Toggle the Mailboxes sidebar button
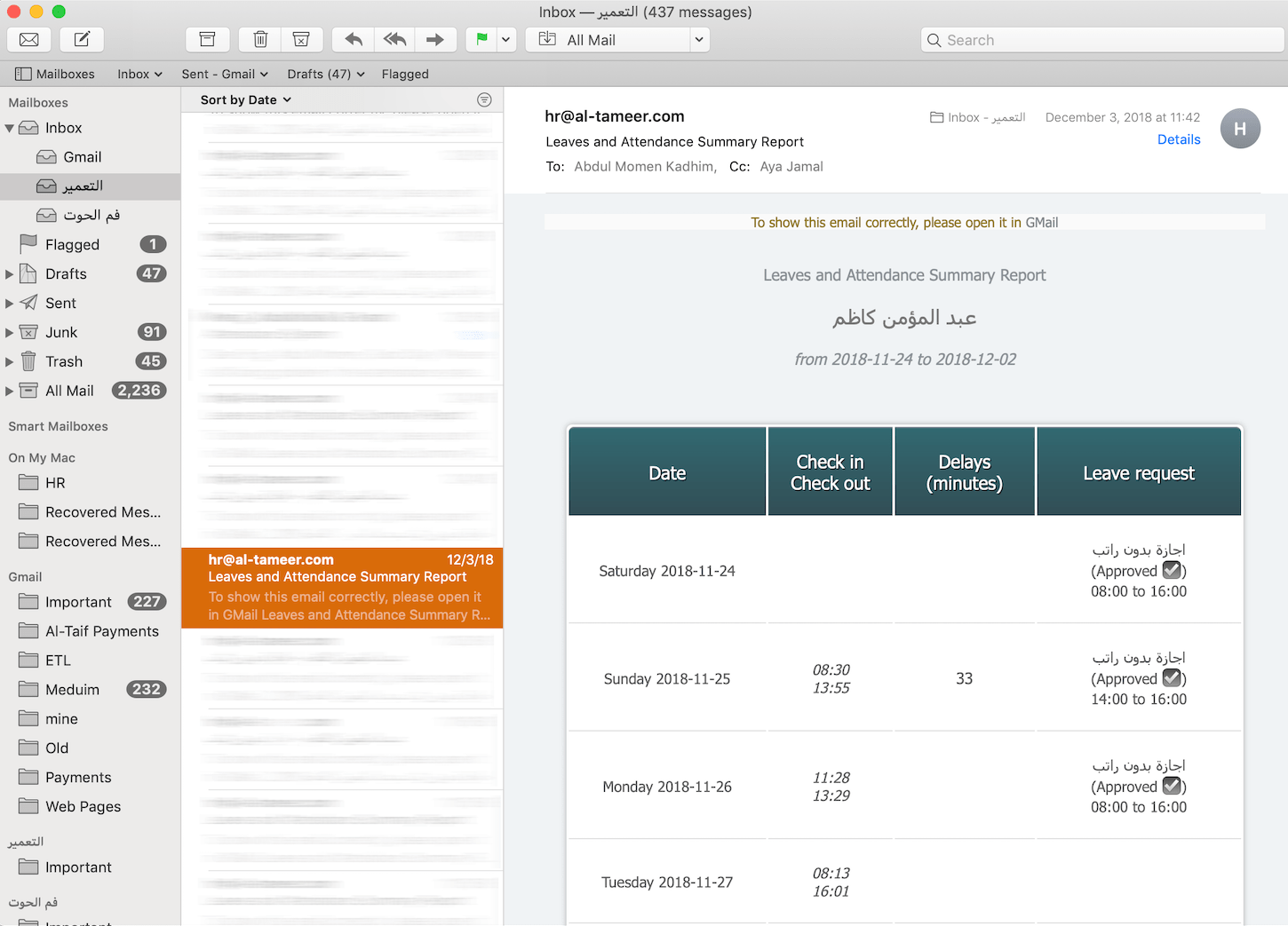The image size is (1288, 926). tap(55, 74)
